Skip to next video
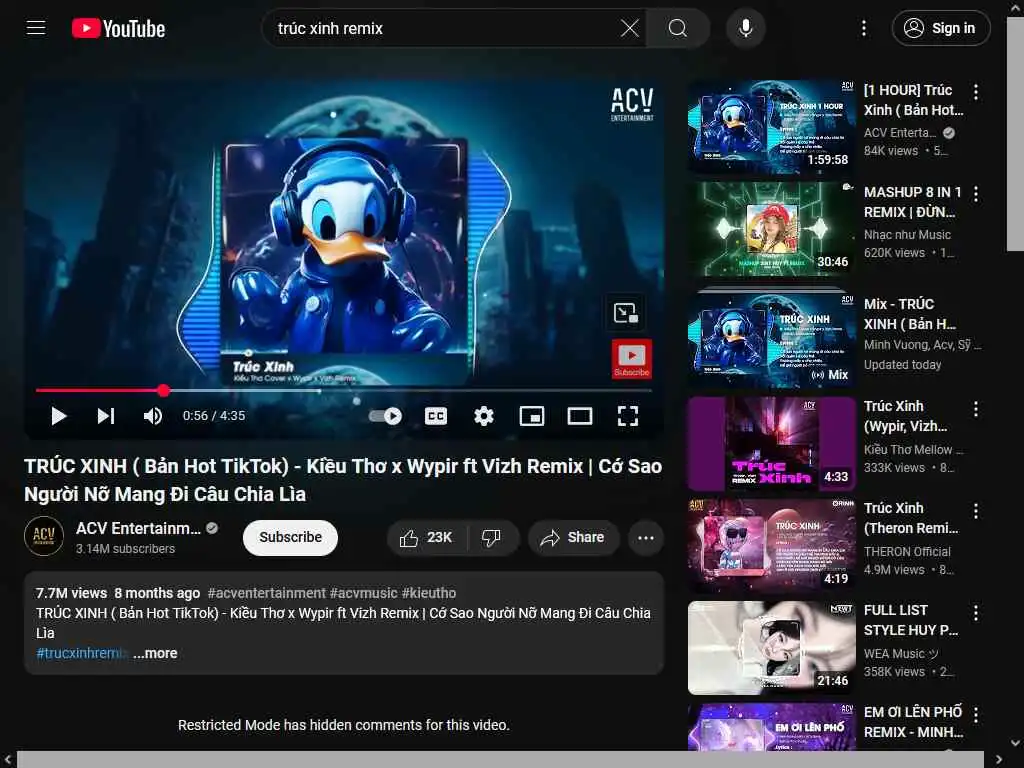This screenshot has height=768, width=1024. [x=106, y=416]
